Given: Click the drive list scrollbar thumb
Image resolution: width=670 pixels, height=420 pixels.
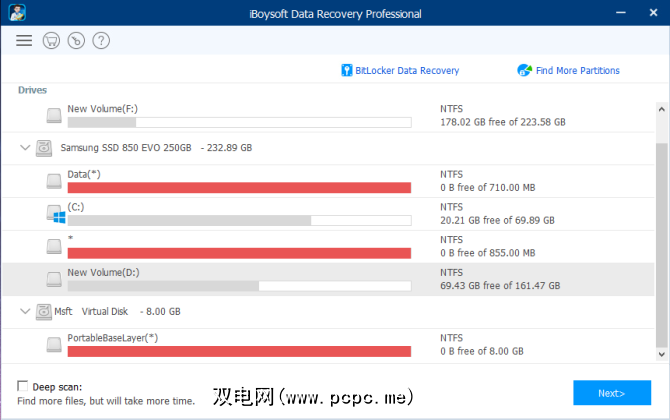Looking at the screenshot, I should [661, 246].
